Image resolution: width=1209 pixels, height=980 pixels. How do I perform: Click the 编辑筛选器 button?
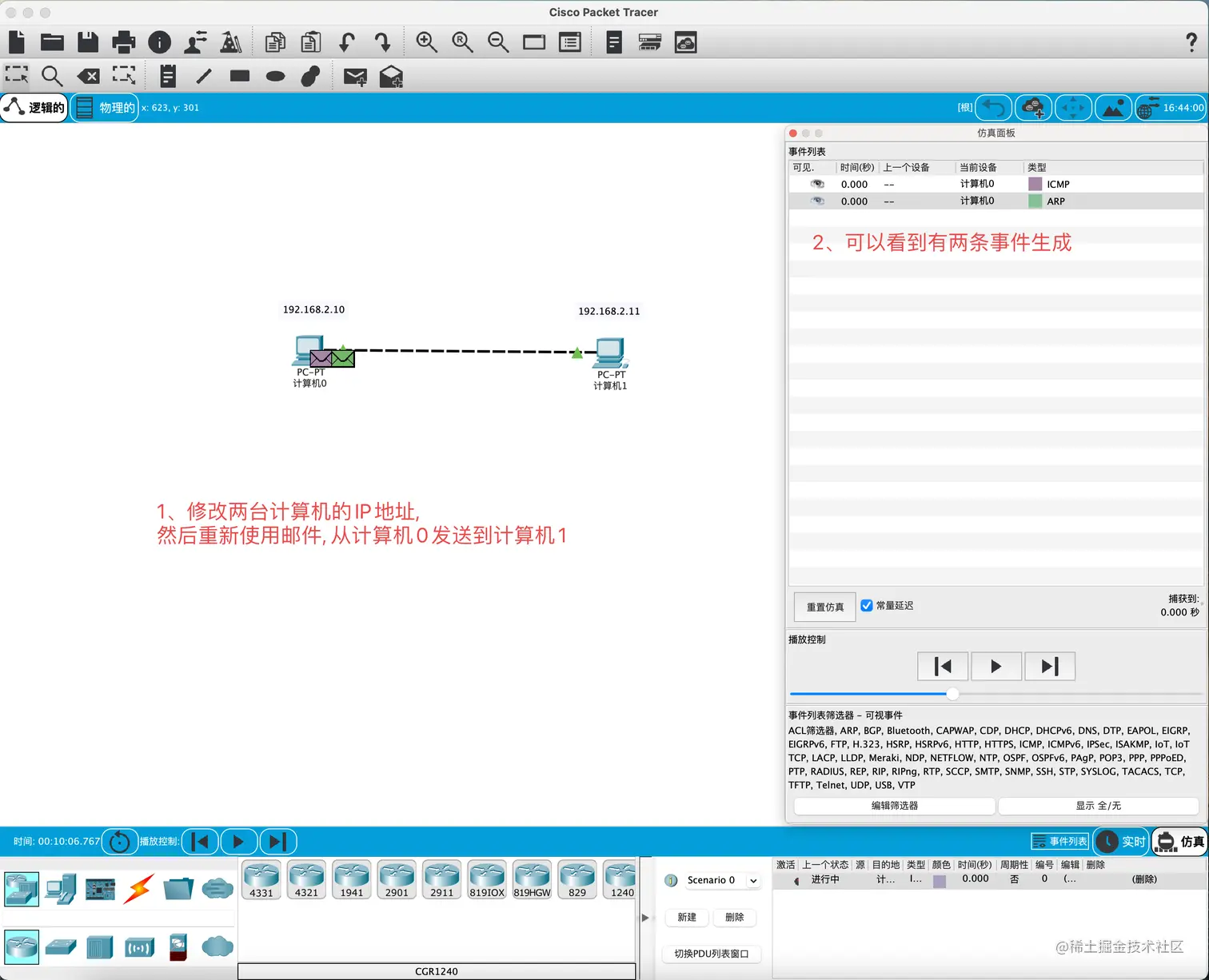click(x=895, y=806)
